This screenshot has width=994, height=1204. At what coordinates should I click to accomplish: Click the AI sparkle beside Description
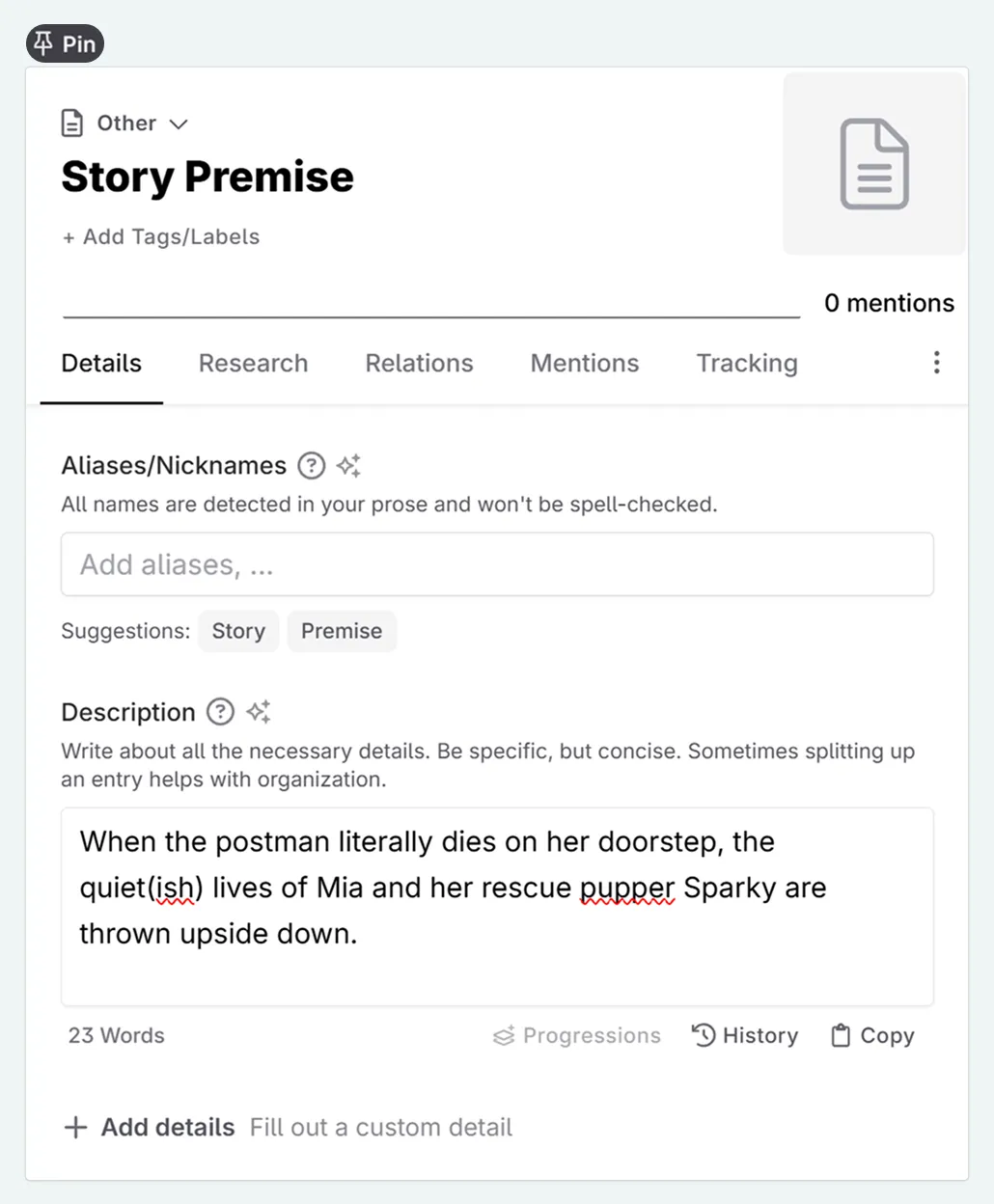pos(258,711)
